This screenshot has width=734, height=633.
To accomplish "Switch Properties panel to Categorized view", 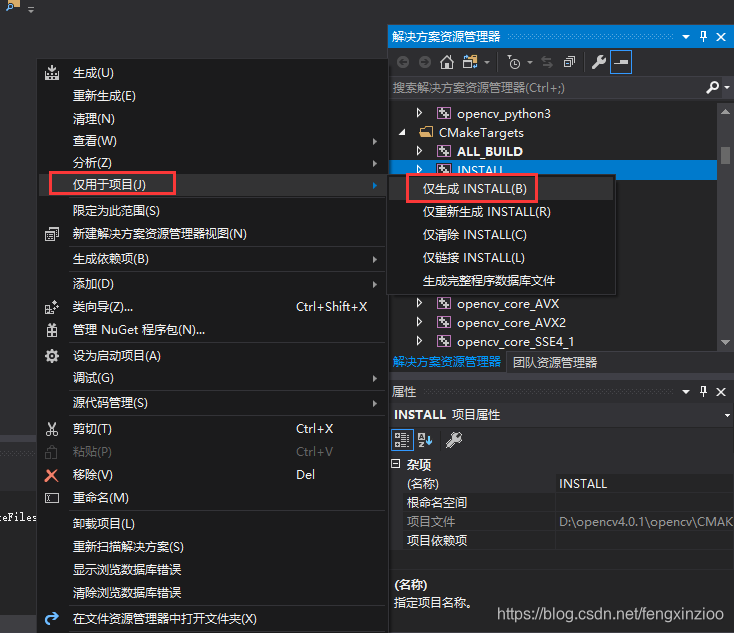I will tap(402, 440).
